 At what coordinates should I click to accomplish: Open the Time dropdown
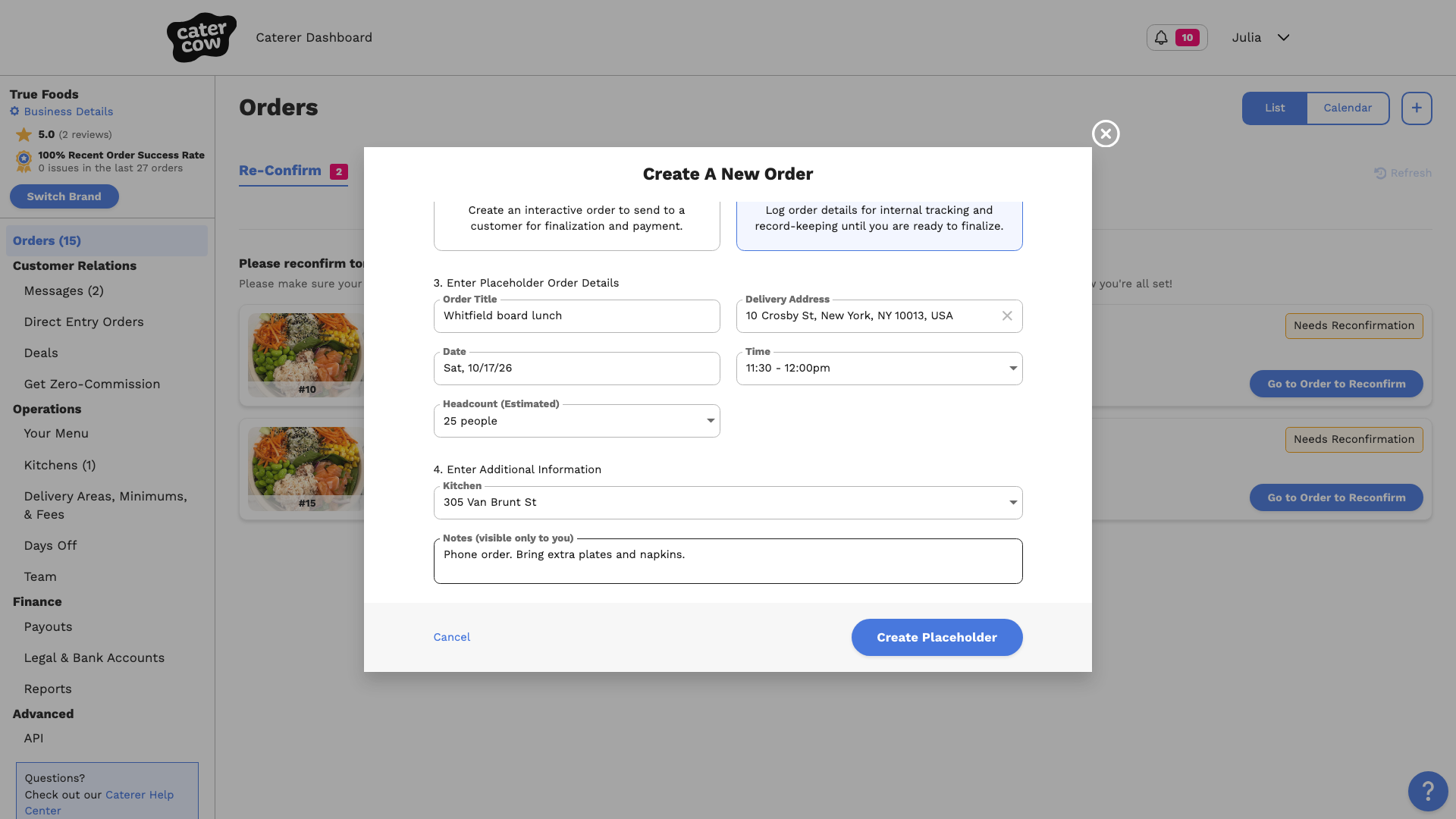[879, 369]
